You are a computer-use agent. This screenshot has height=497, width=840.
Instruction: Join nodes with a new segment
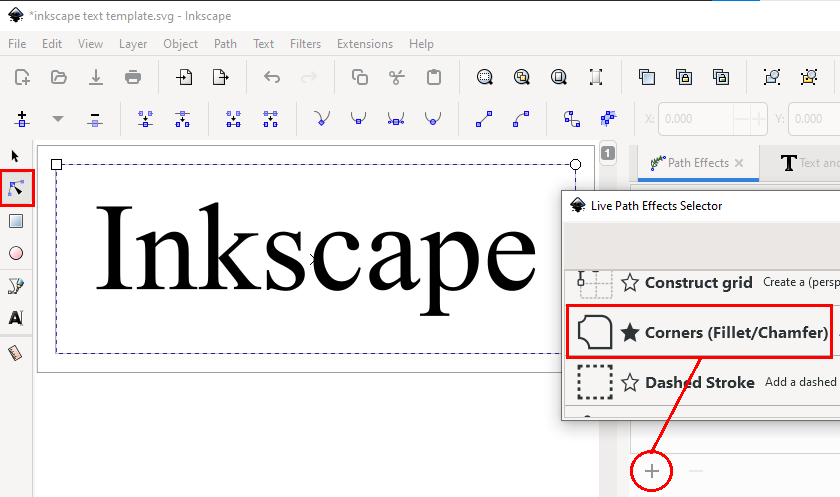pos(233,119)
